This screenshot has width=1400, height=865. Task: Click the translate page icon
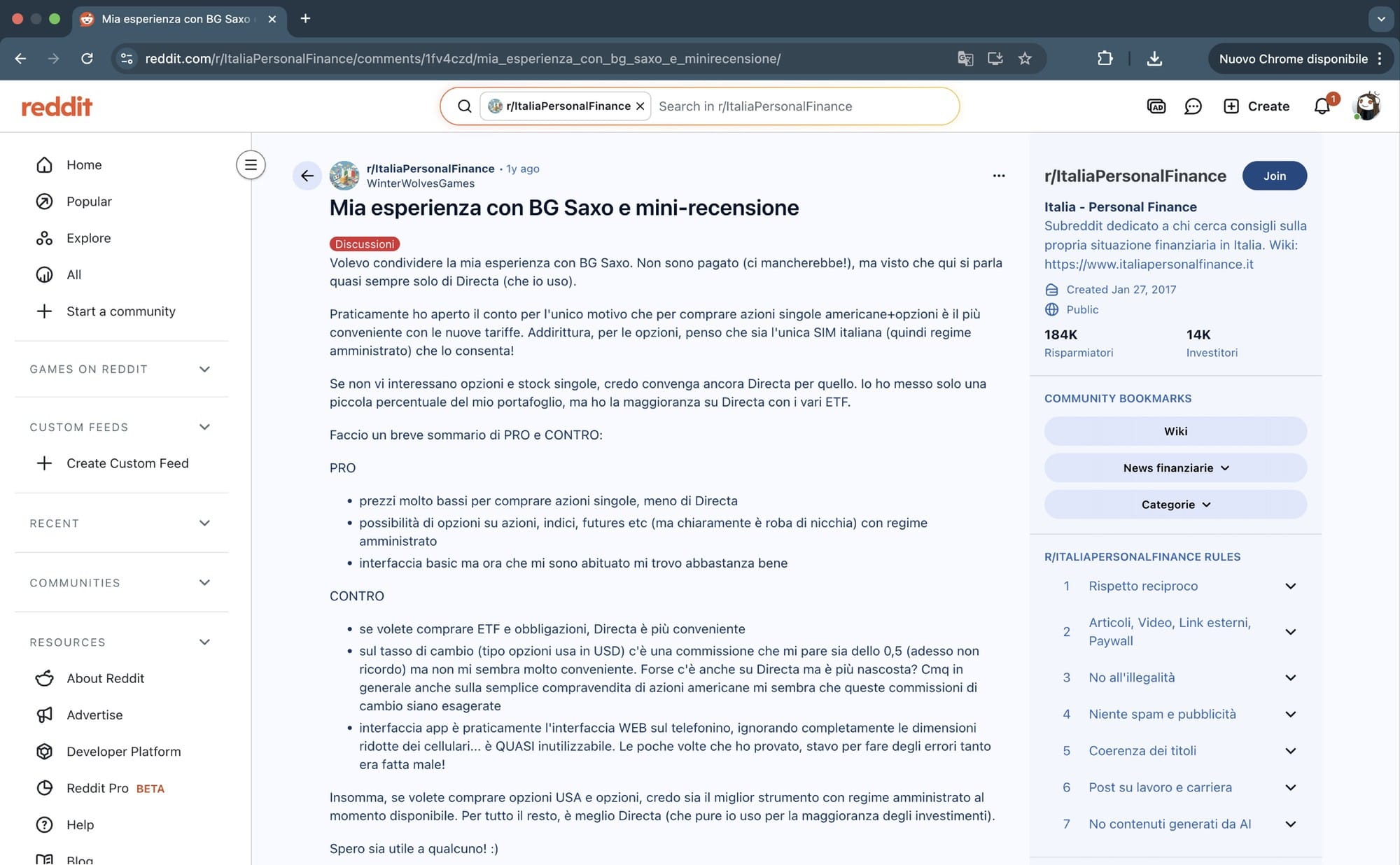(965, 59)
